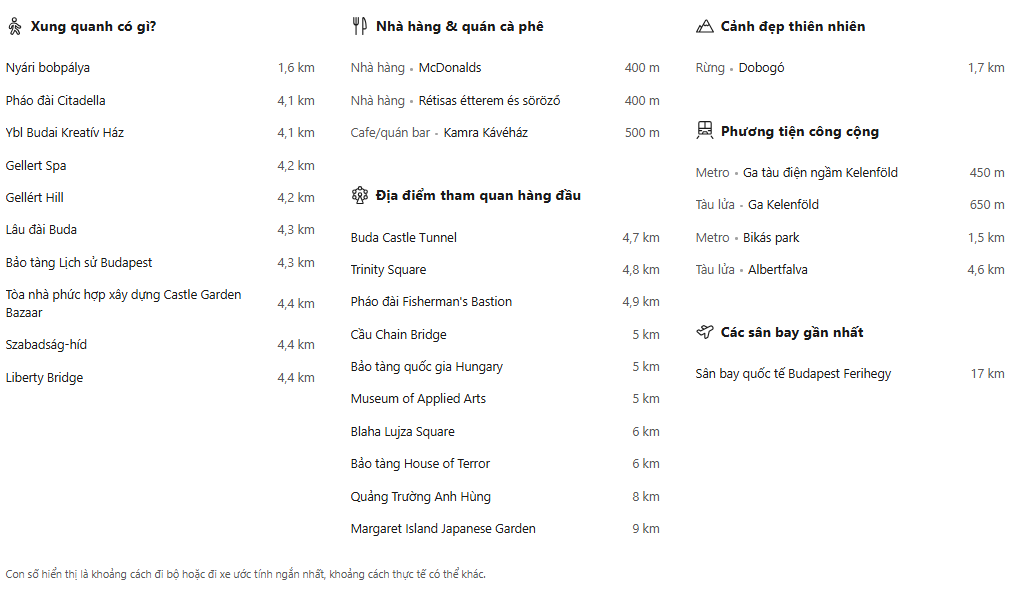Image resolution: width=1017 pixels, height=602 pixels.
Task: Click the train icon for public transport
Action: [x=704, y=131]
